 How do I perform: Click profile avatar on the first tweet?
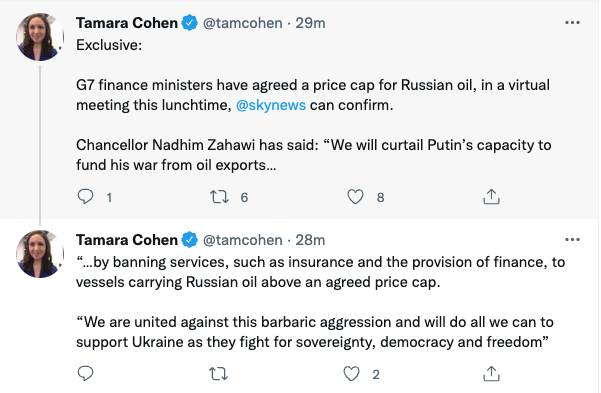[x=40, y=37]
